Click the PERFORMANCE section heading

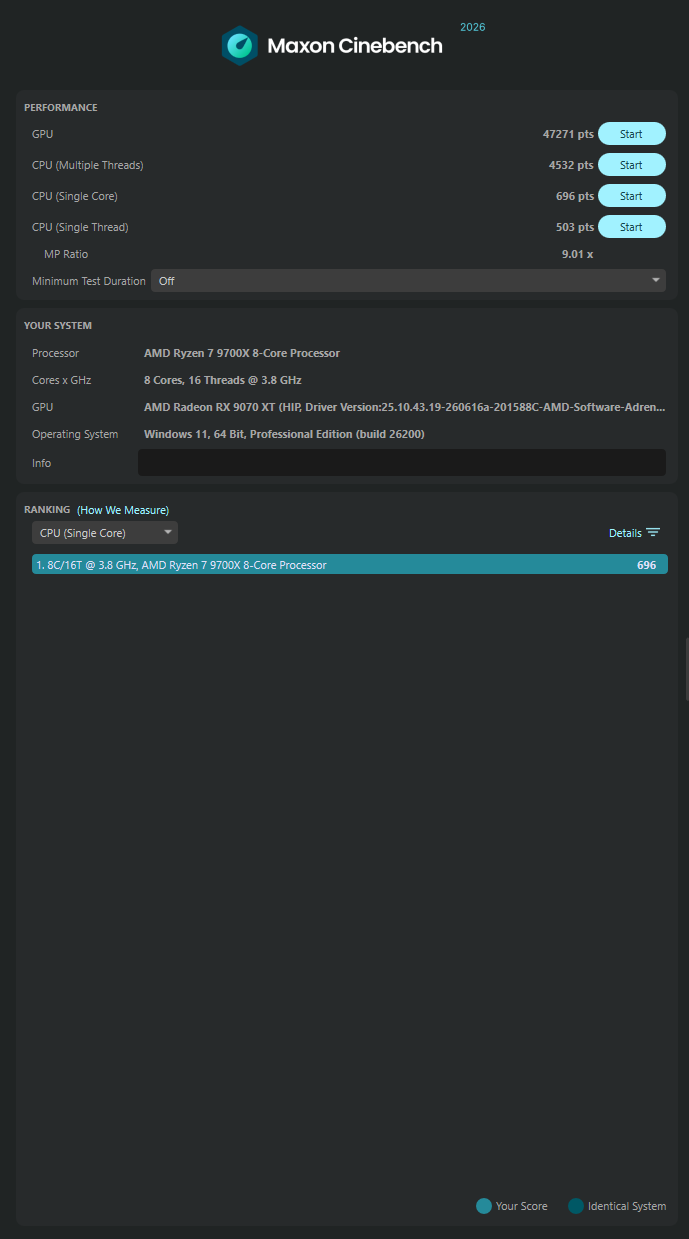coord(61,107)
